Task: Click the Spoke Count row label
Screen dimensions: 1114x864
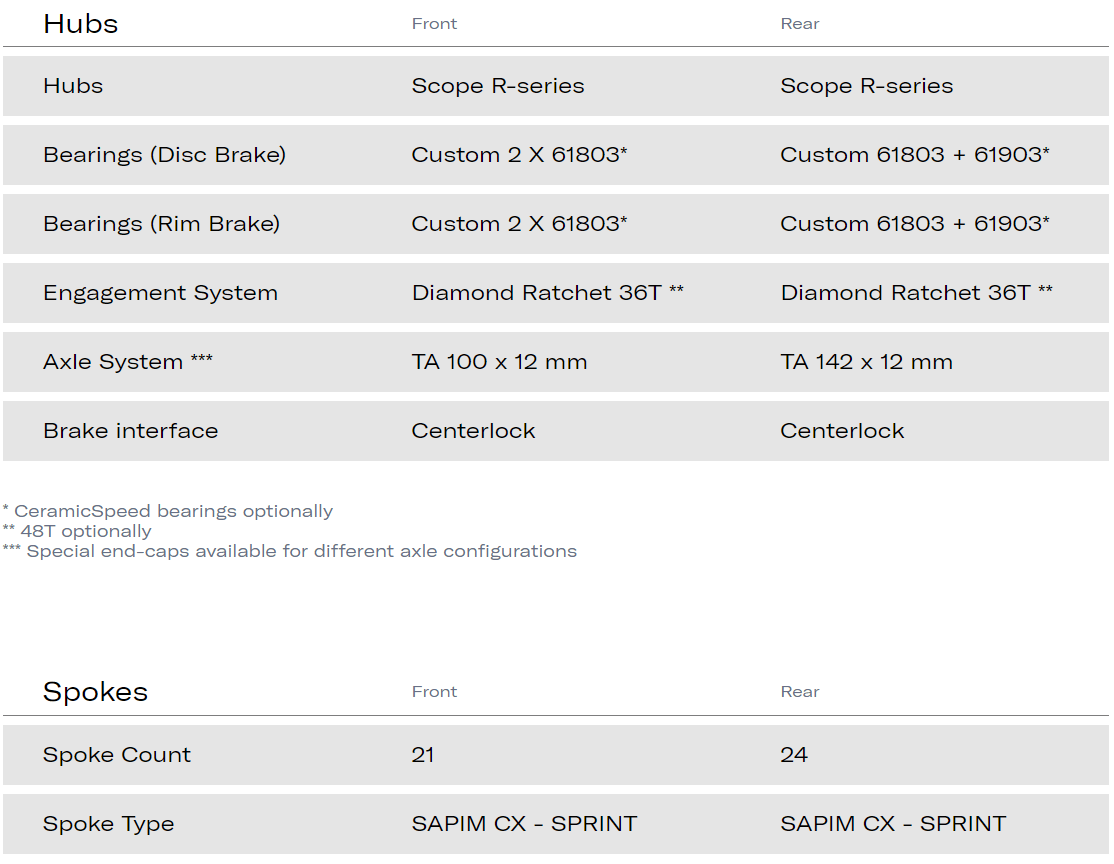Action: [117, 755]
